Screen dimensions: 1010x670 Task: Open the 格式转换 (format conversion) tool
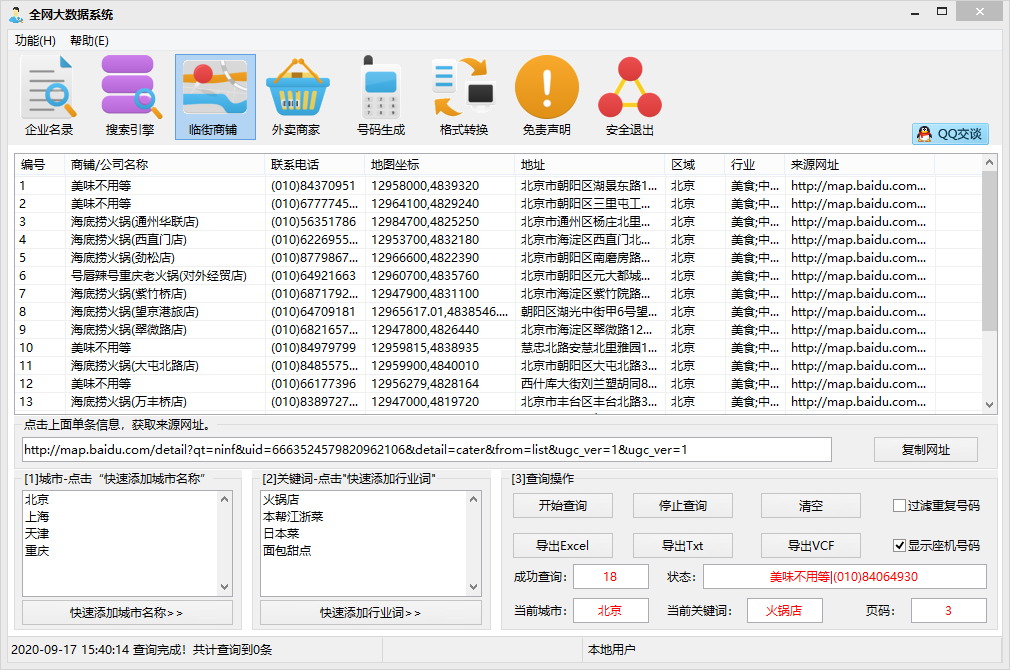tap(463, 96)
